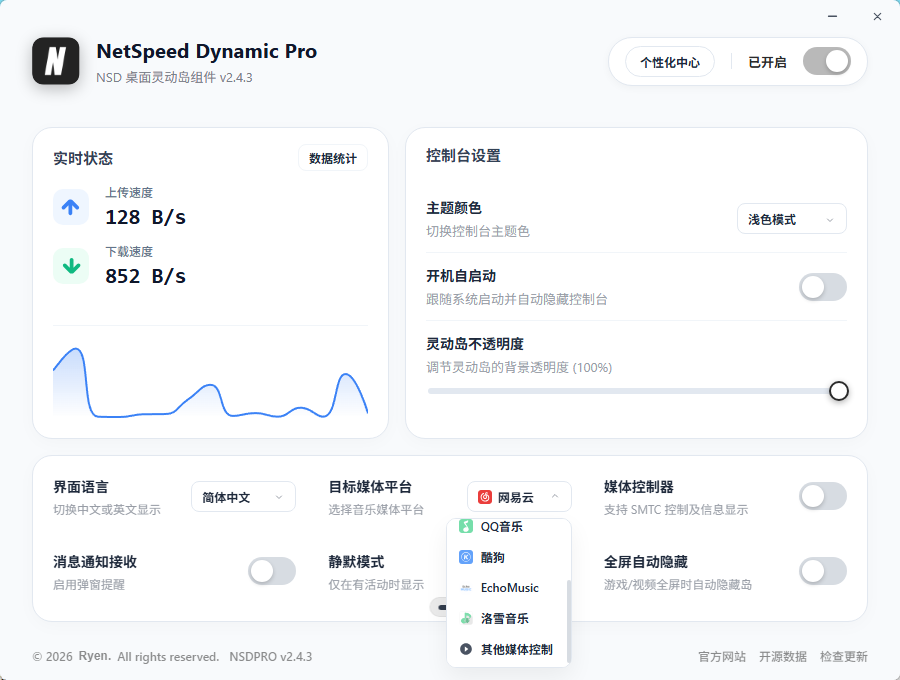The height and width of the screenshot is (680, 900).
Task: Minimize the NetSpeed window
Action: pos(832,17)
